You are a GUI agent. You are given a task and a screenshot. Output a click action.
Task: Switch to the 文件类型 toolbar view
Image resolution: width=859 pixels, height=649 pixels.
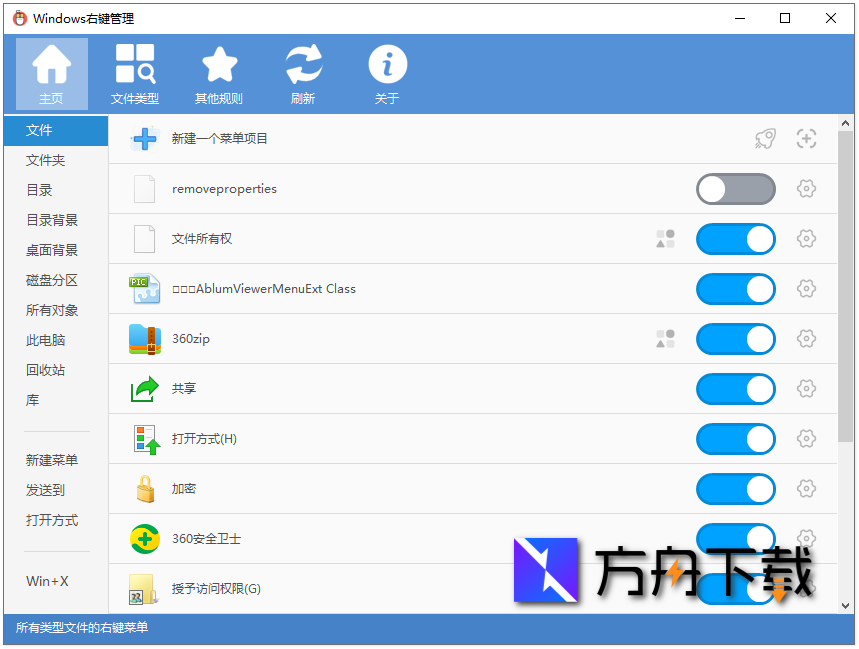coord(134,72)
